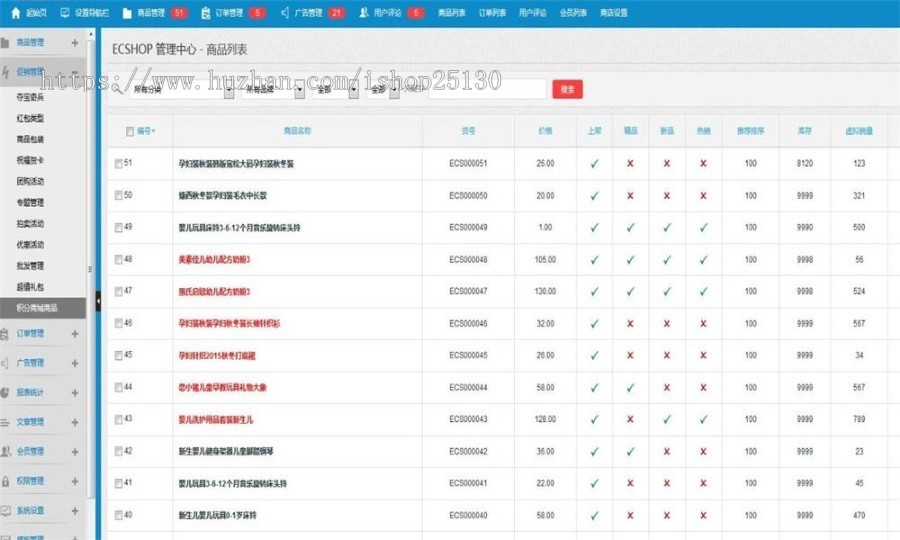Click the stock value 8120
The width and height of the screenshot is (900, 540).
(805, 164)
